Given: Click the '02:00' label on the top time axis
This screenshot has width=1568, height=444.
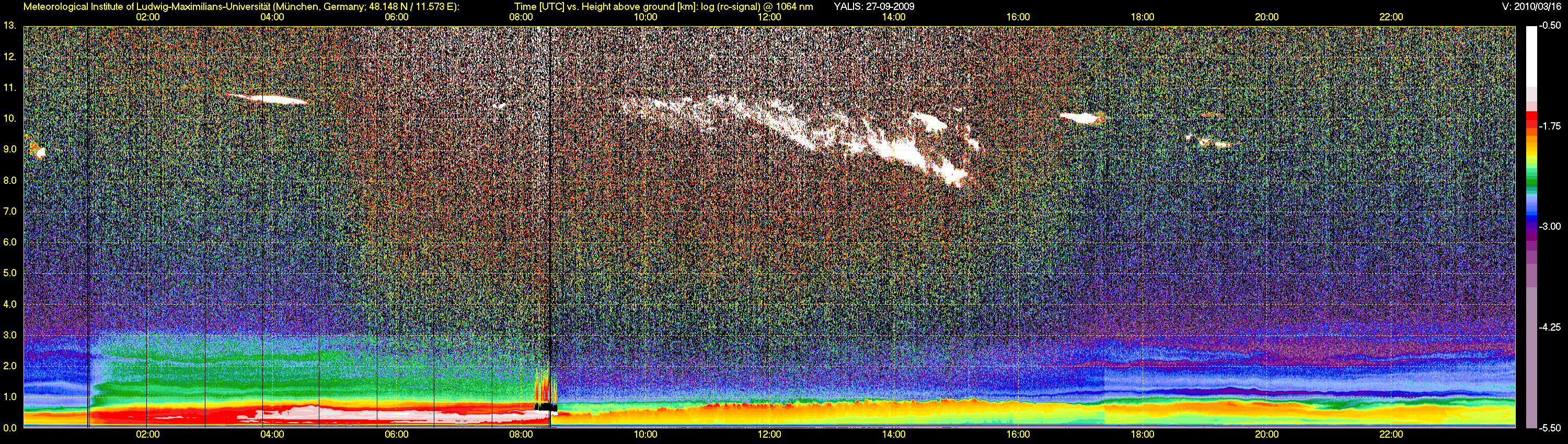Looking at the screenshot, I should (x=148, y=17).
